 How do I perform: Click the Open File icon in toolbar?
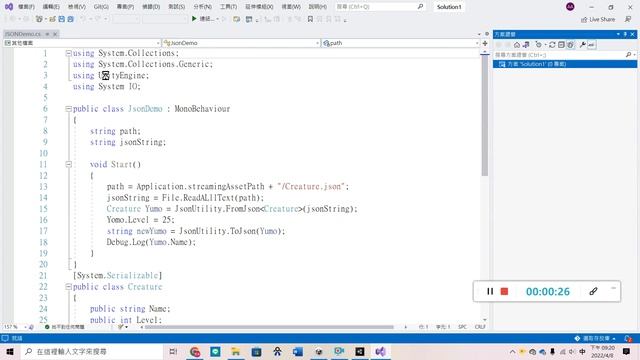tap(52, 19)
